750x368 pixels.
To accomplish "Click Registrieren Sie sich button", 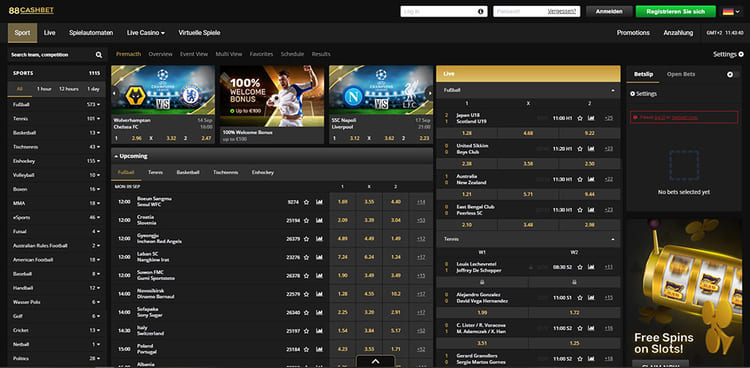I will point(675,11).
